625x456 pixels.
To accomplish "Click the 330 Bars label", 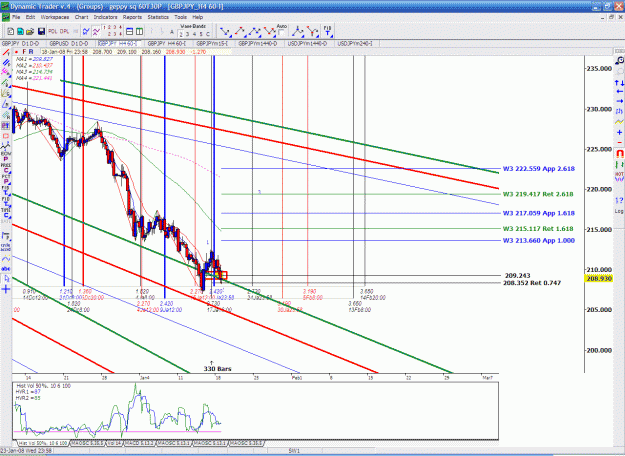I will (217, 369).
